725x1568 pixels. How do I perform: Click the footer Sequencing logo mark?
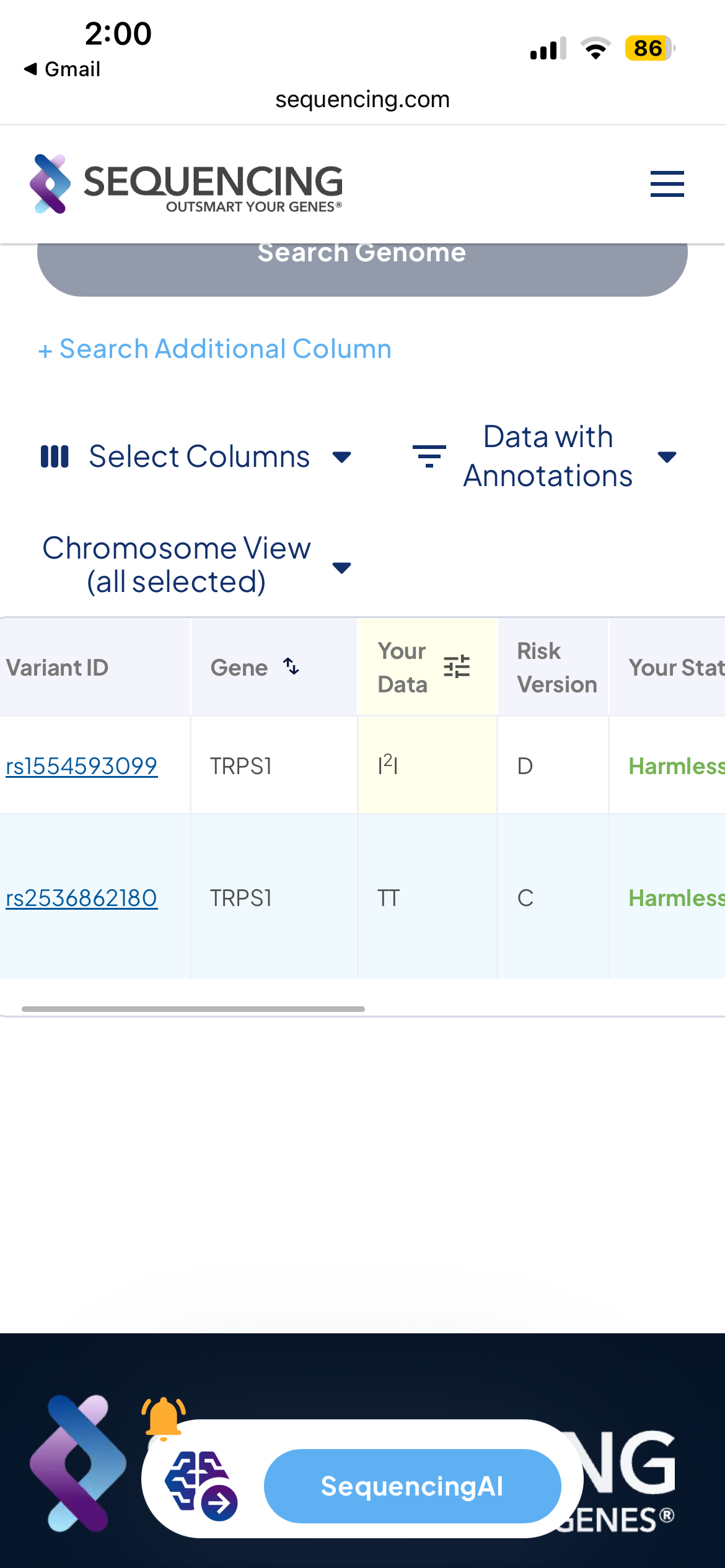point(78,1463)
